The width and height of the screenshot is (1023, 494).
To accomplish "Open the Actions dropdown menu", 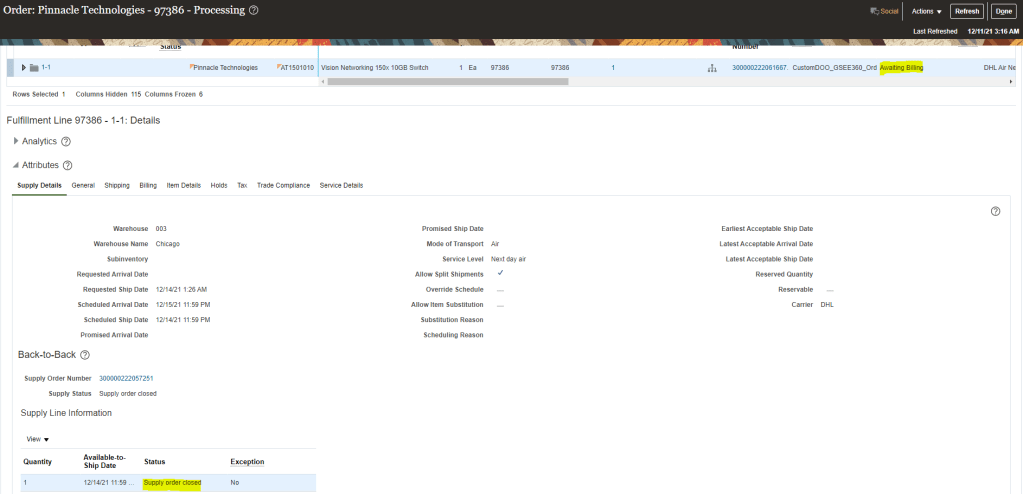I will coord(926,11).
